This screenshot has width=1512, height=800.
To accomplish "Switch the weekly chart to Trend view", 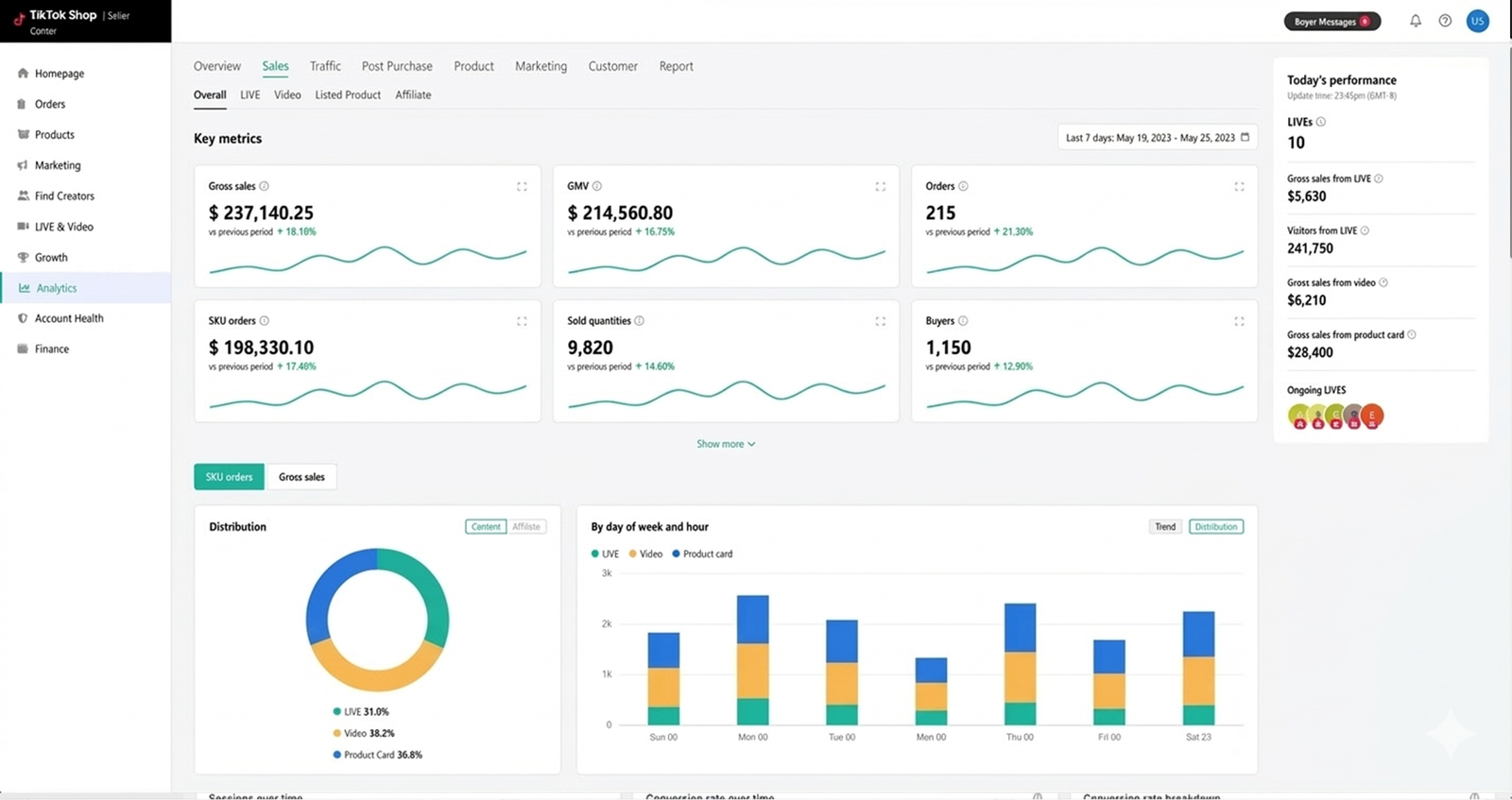I will point(1165,527).
